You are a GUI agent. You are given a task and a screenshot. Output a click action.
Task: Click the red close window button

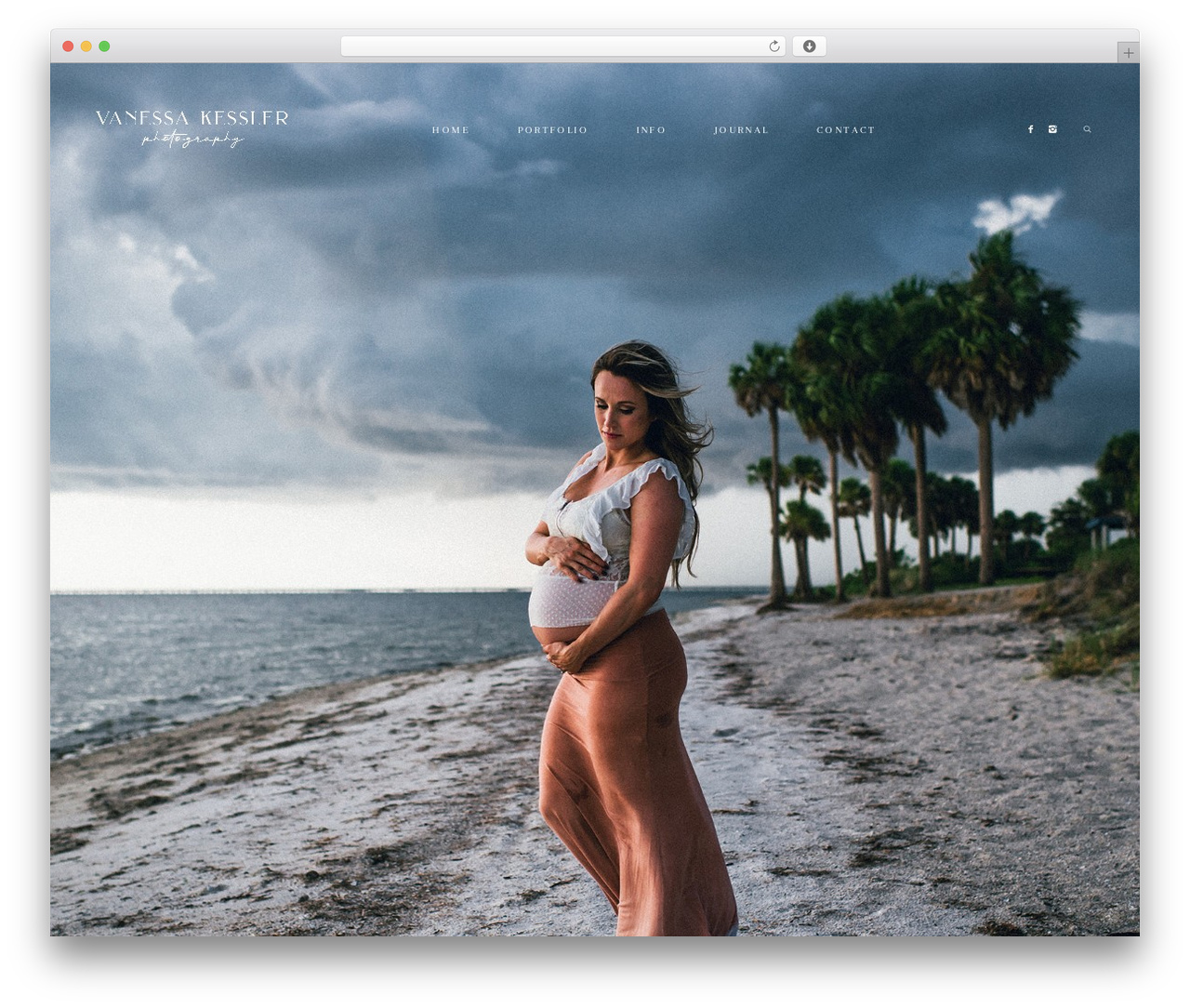(68, 46)
